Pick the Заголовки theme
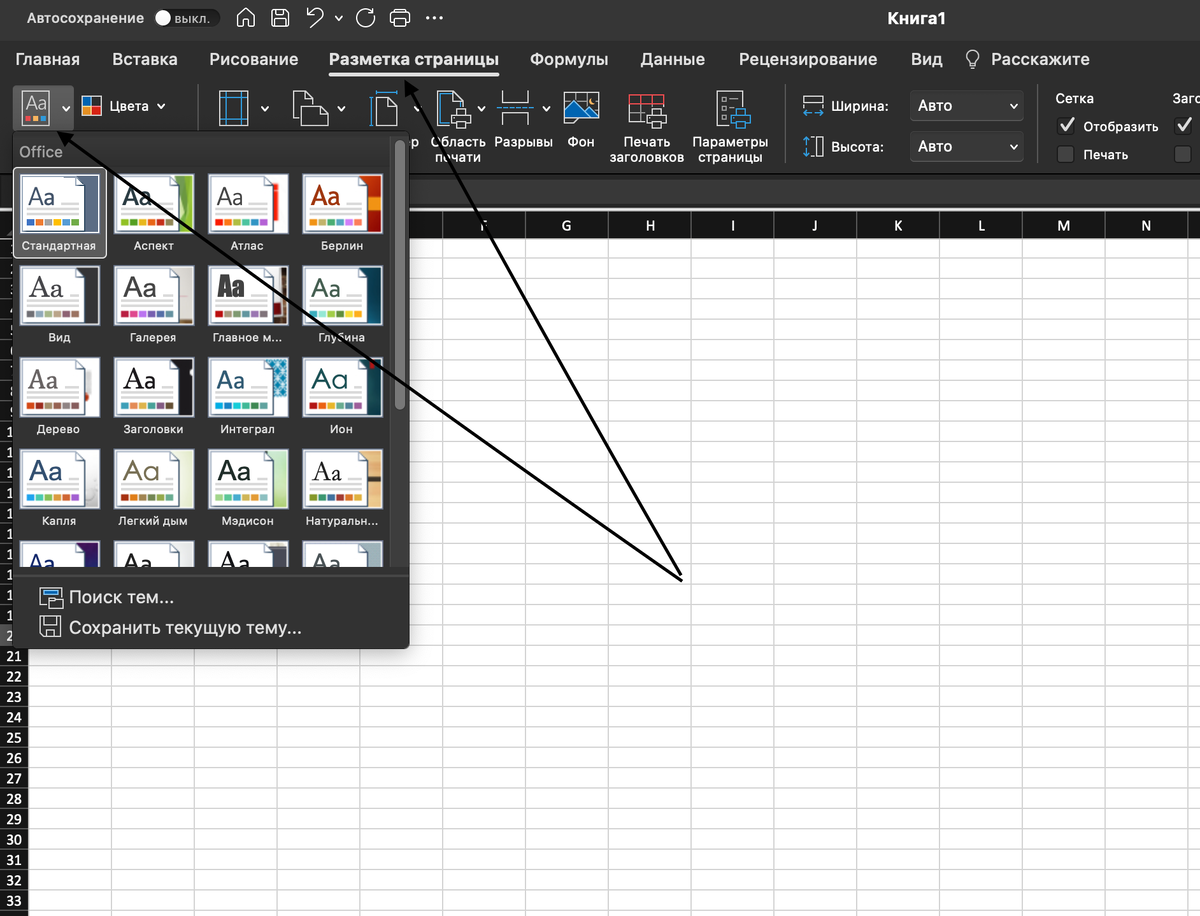This screenshot has height=916, width=1200. (x=153, y=397)
